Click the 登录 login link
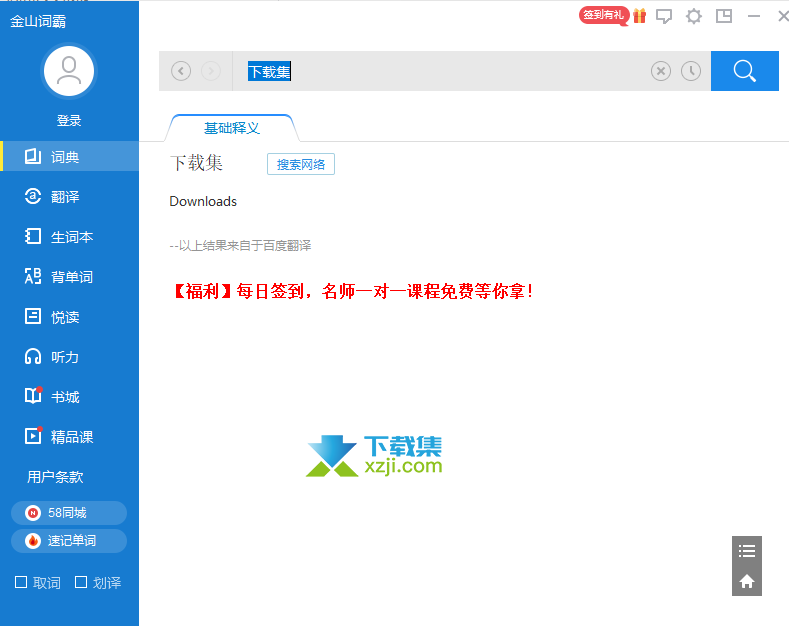 tap(69, 121)
